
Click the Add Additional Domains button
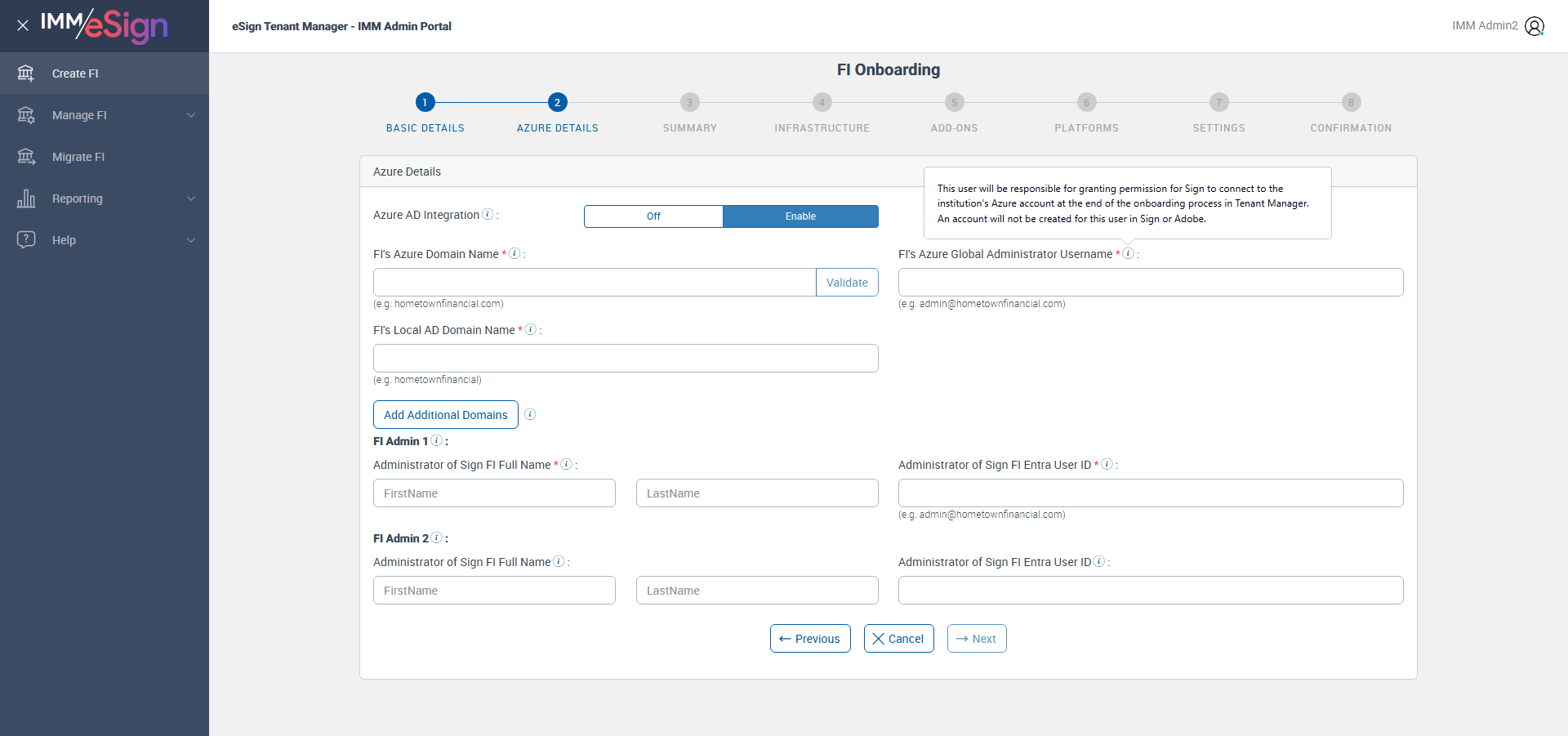(x=446, y=415)
